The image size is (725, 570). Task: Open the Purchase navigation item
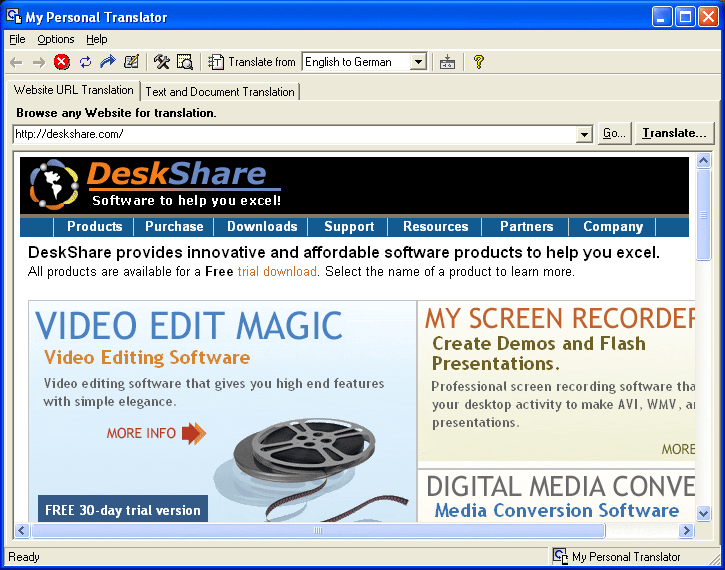pyautogui.click(x=174, y=227)
